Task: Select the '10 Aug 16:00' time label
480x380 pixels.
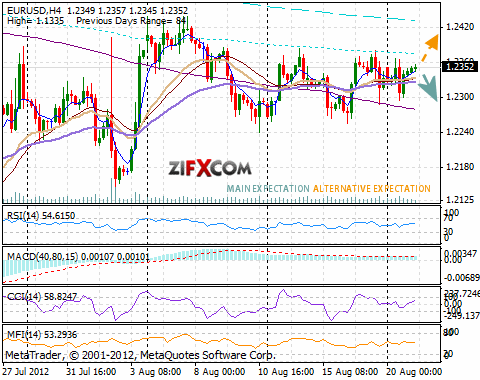Action: coord(286,372)
